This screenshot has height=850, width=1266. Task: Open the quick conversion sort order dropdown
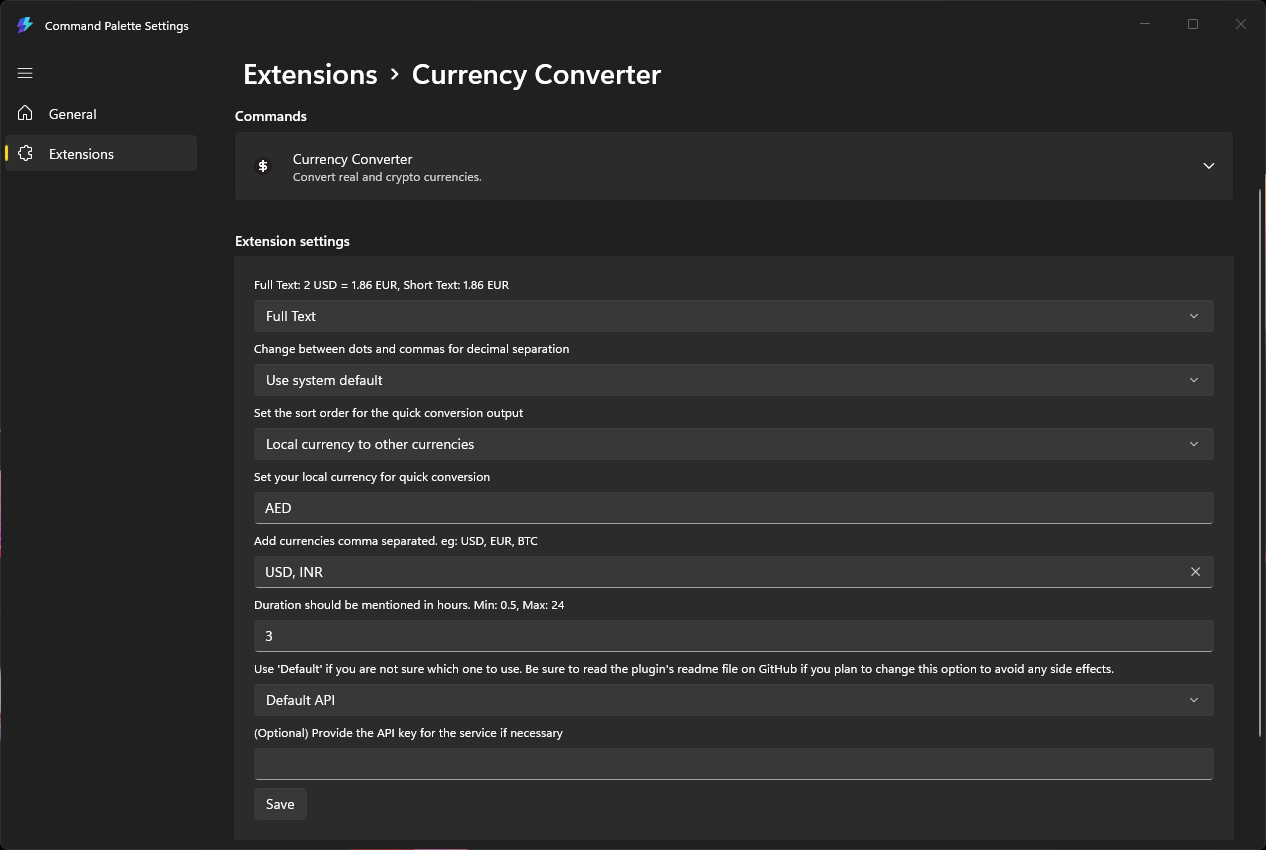[x=734, y=443]
